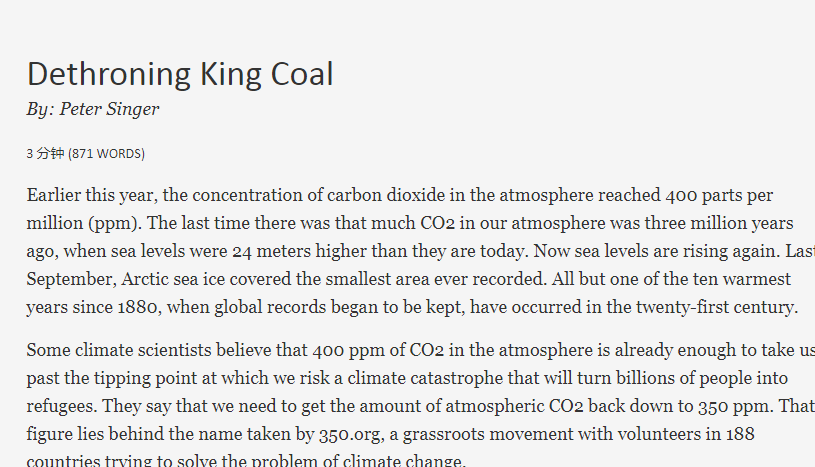
Task: Click the word September
Action: click(x=72, y=280)
